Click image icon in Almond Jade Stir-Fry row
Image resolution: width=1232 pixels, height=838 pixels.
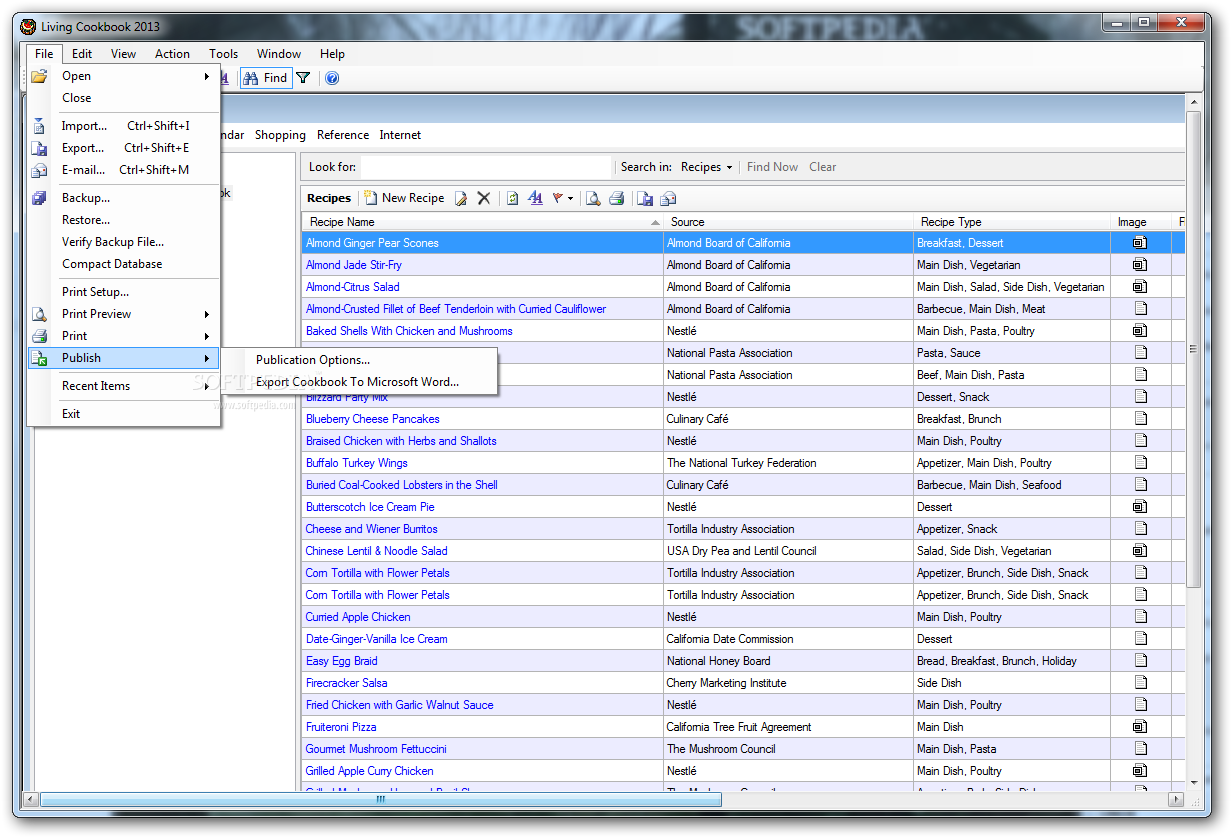click(x=1140, y=265)
